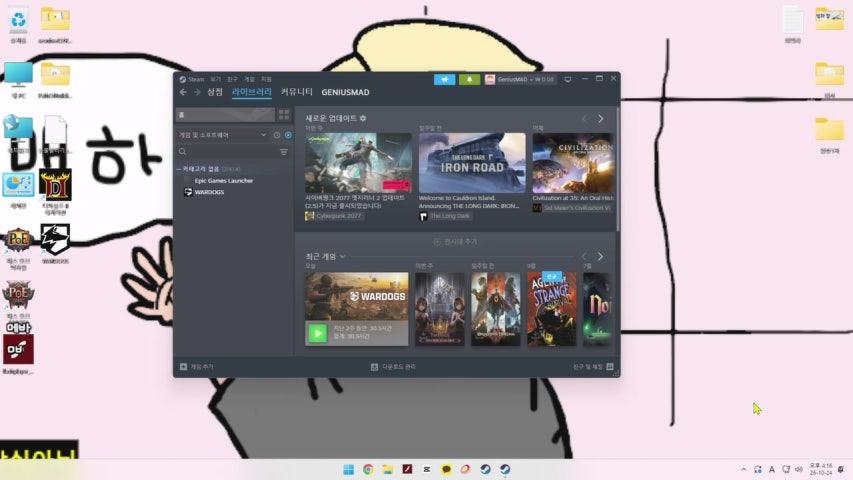Open friends and chat

click(593, 367)
